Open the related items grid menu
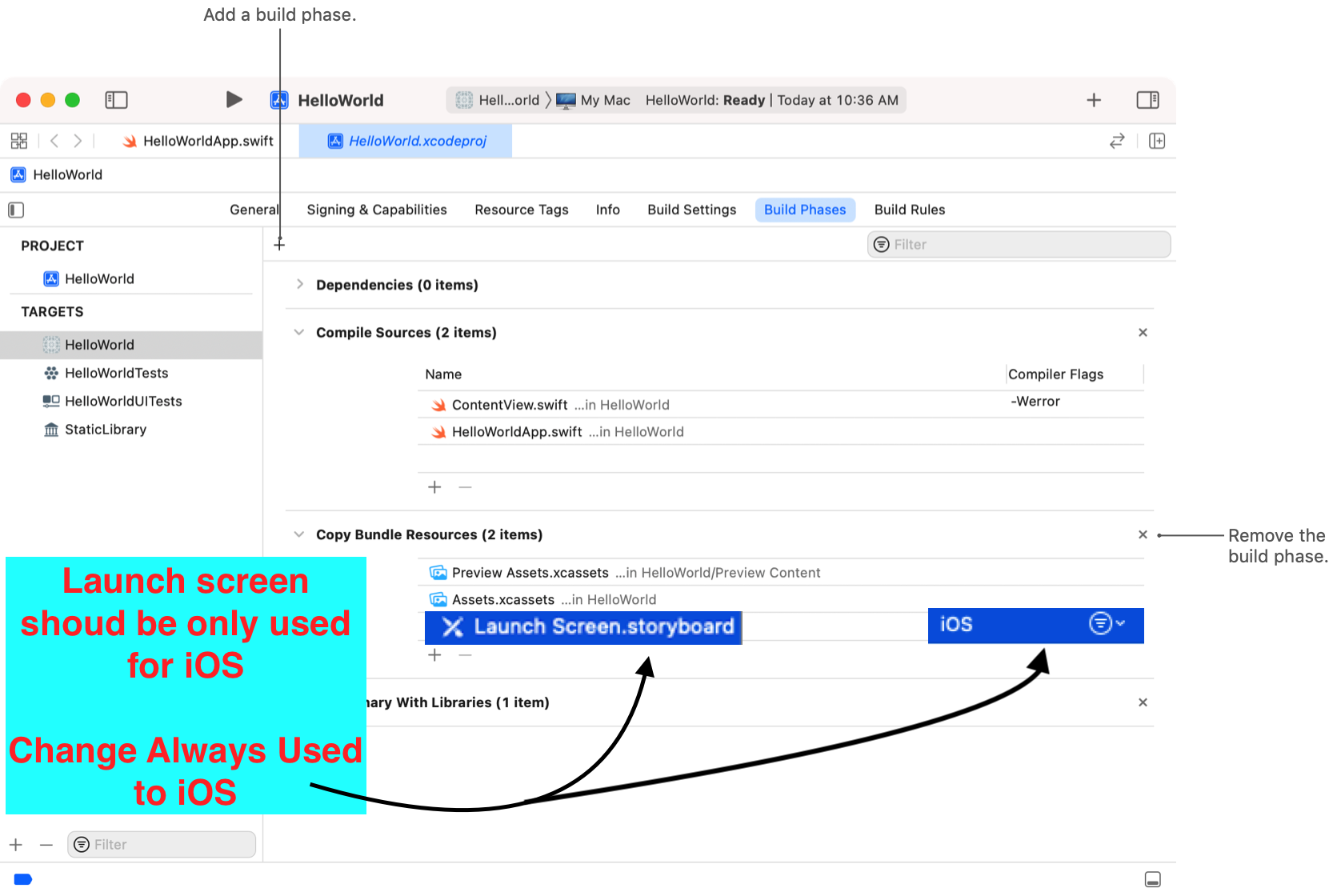Screen dimensions: 1333x896 19,141
